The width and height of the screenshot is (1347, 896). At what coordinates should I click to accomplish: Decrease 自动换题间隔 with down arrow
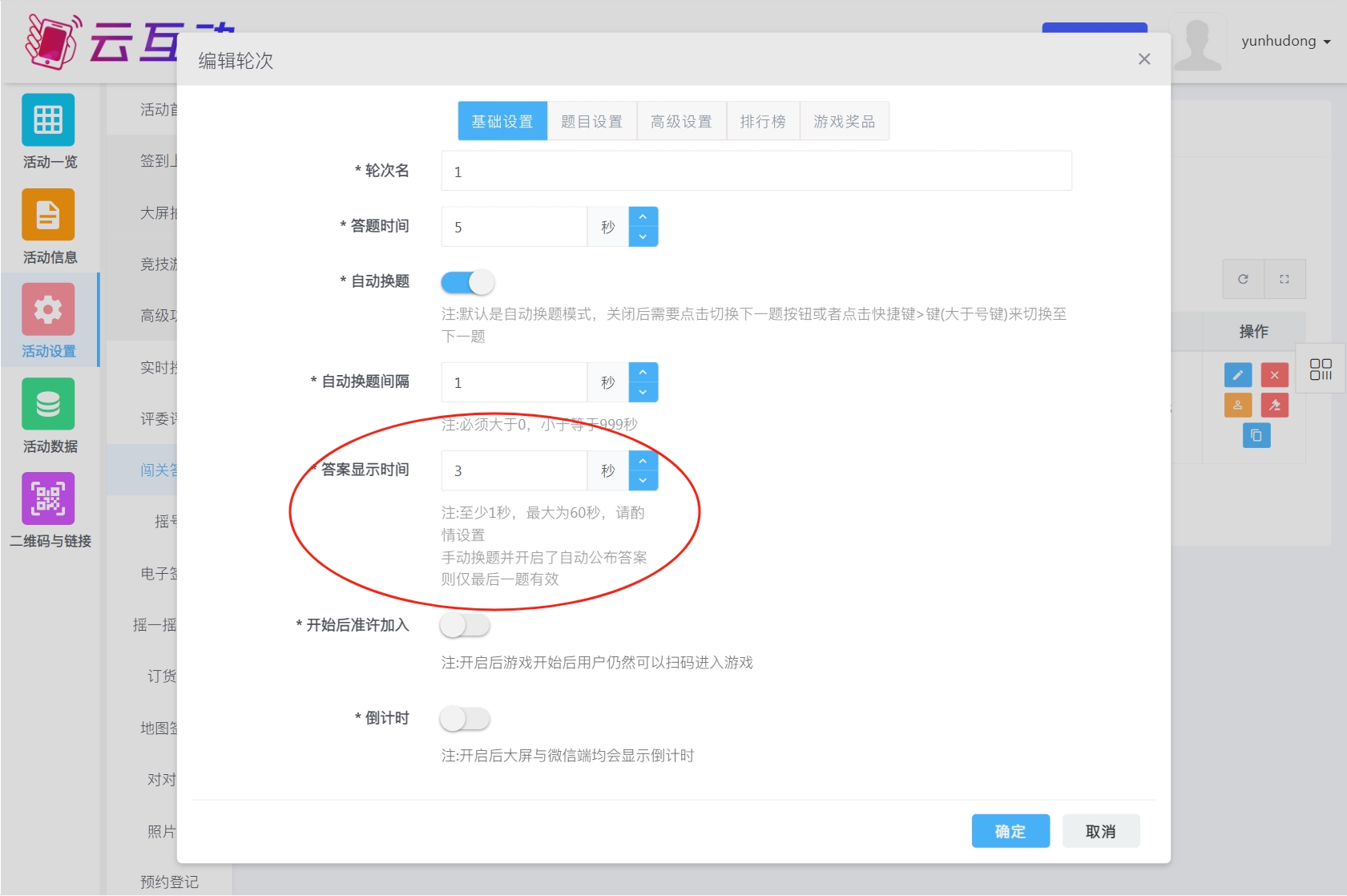(x=643, y=392)
